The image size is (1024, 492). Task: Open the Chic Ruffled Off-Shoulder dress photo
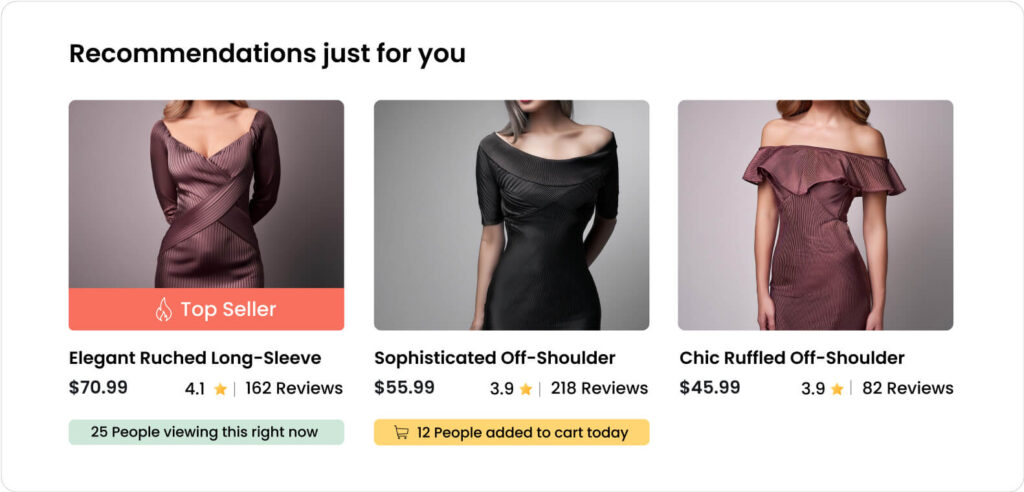pyautogui.click(x=815, y=214)
